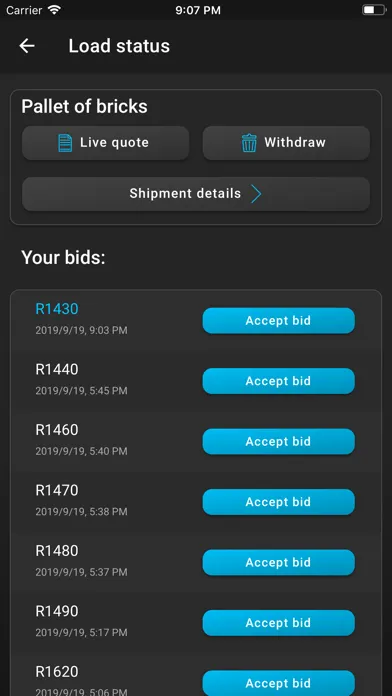Viewport: 392px width, 696px height.
Task: Tap the Load status page title
Action: click(119, 46)
